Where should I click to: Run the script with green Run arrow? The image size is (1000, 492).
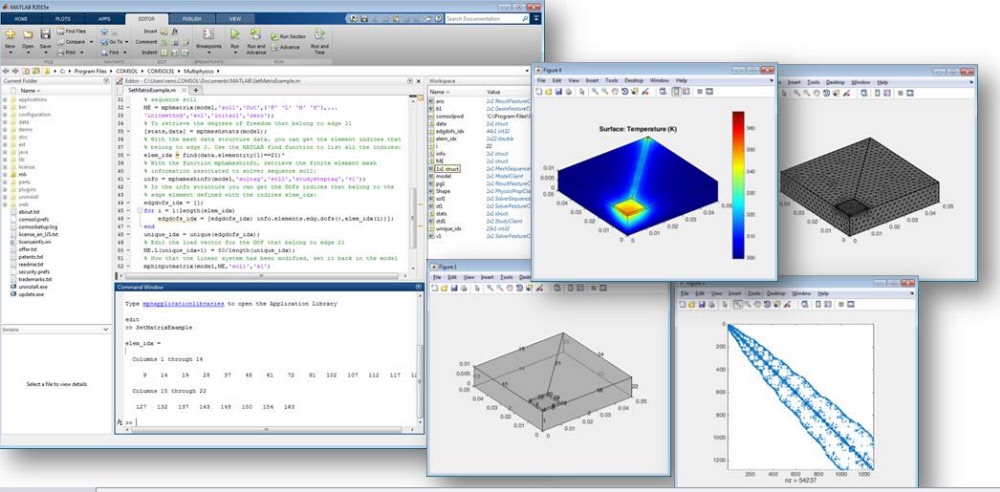(235, 34)
